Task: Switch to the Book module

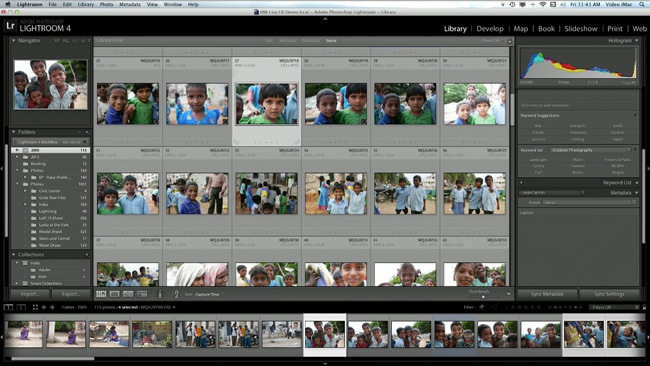Action: point(546,29)
